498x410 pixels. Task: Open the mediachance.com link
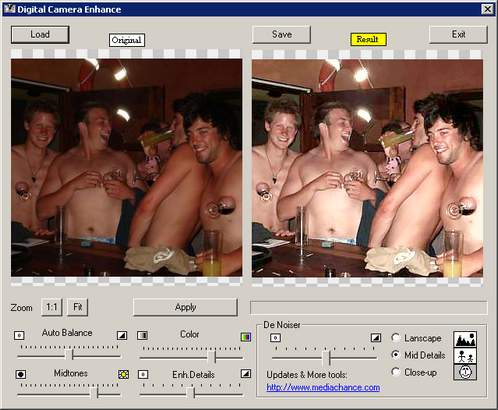pos(323,387)
